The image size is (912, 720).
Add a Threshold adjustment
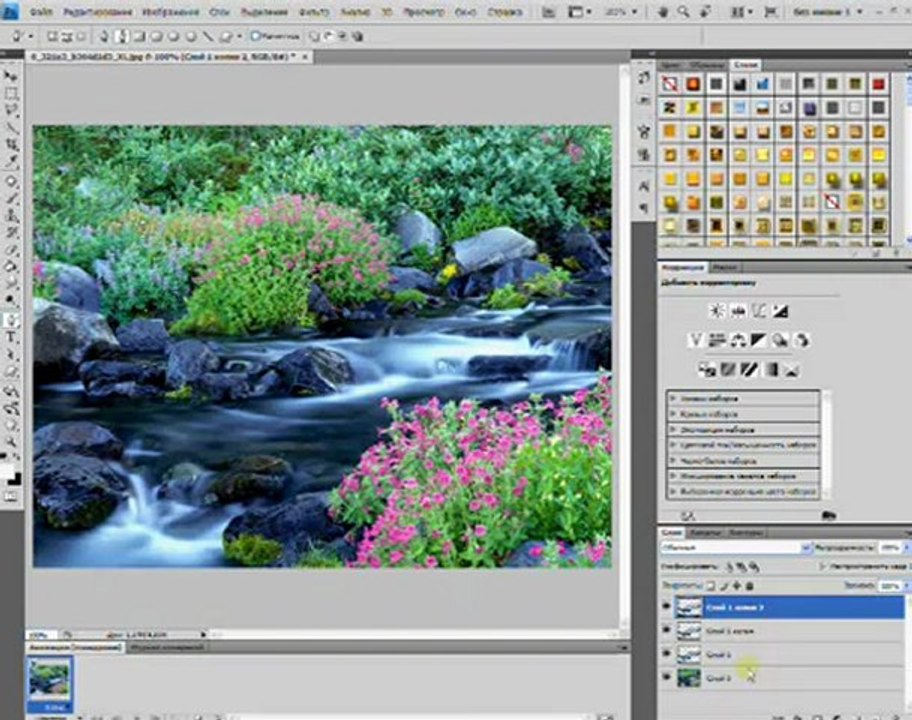tap(749, 369)
